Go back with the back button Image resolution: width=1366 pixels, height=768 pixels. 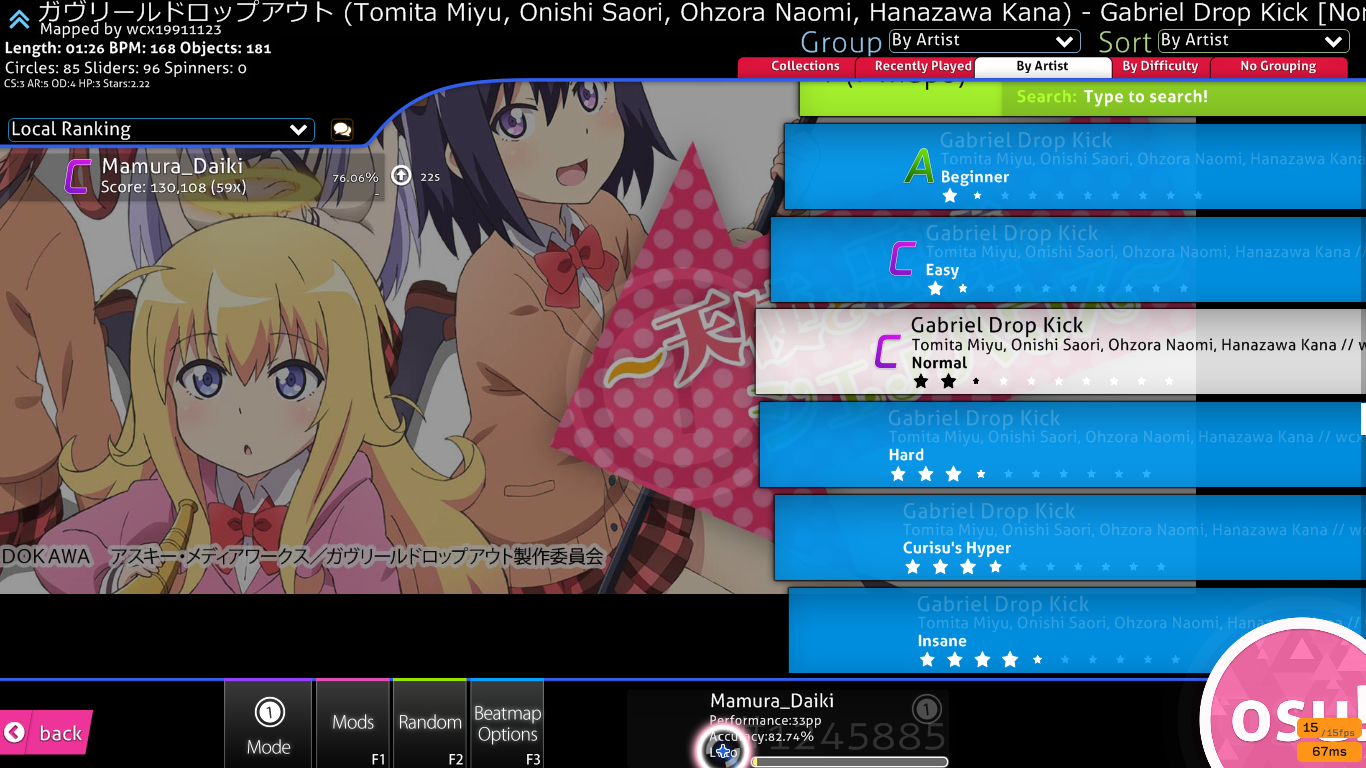coord(46,733)
